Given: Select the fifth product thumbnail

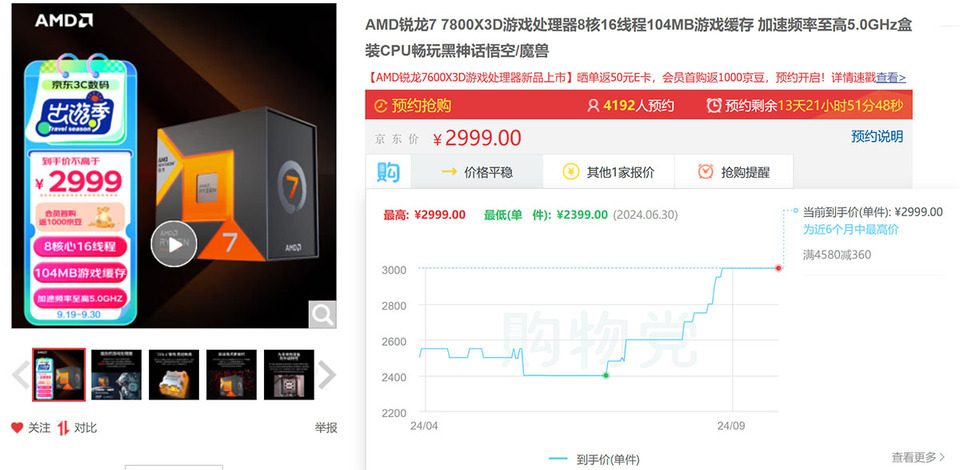Looking at the screenshot, I should pyautogui.click(x=289, y=375).
